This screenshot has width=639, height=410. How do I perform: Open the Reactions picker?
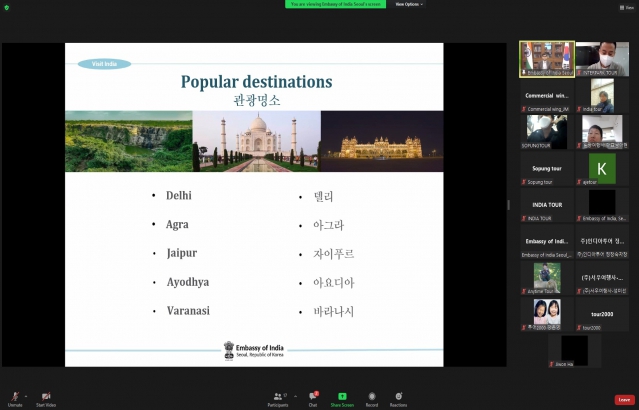point(398,397)
